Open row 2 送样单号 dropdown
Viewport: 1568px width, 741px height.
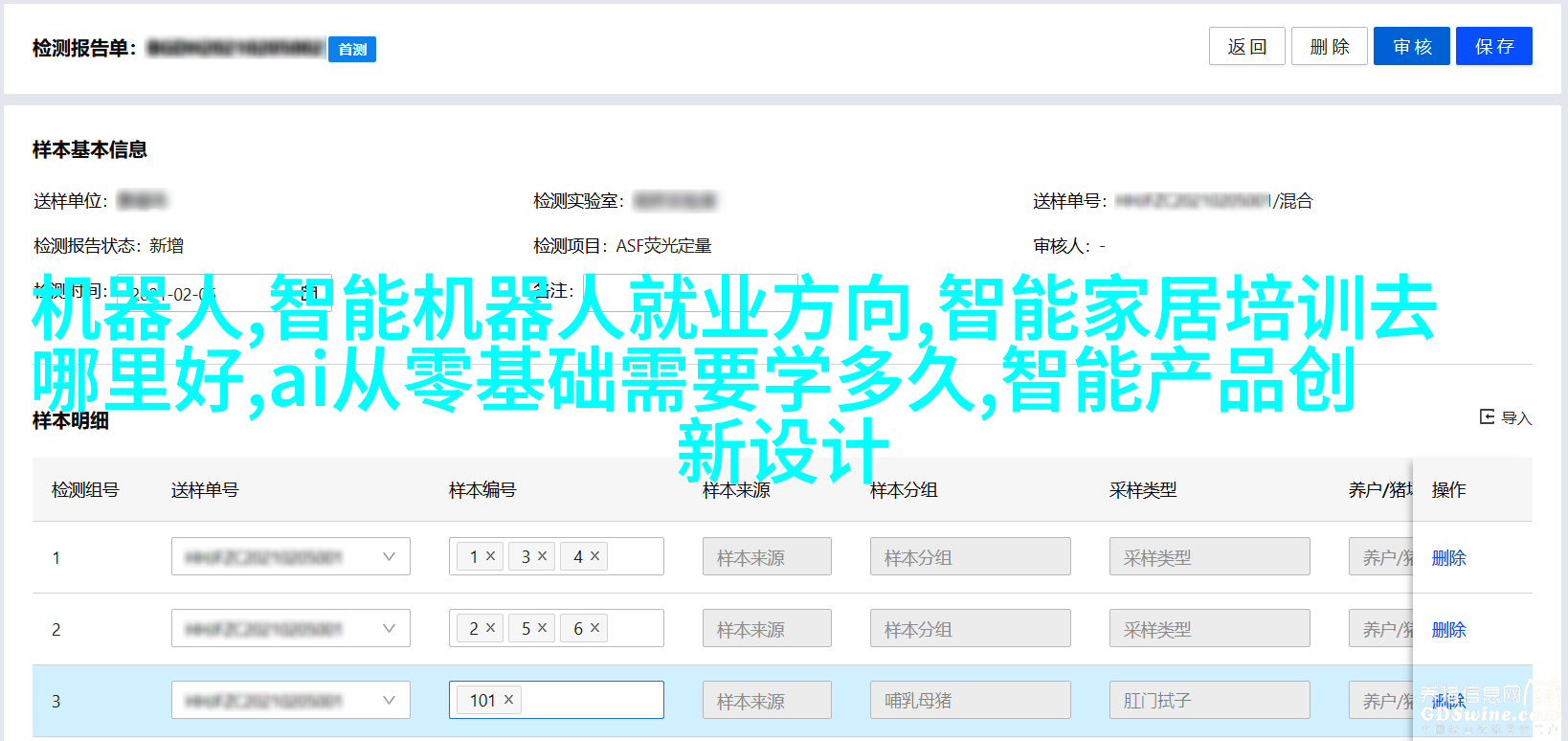pos(291,628)
